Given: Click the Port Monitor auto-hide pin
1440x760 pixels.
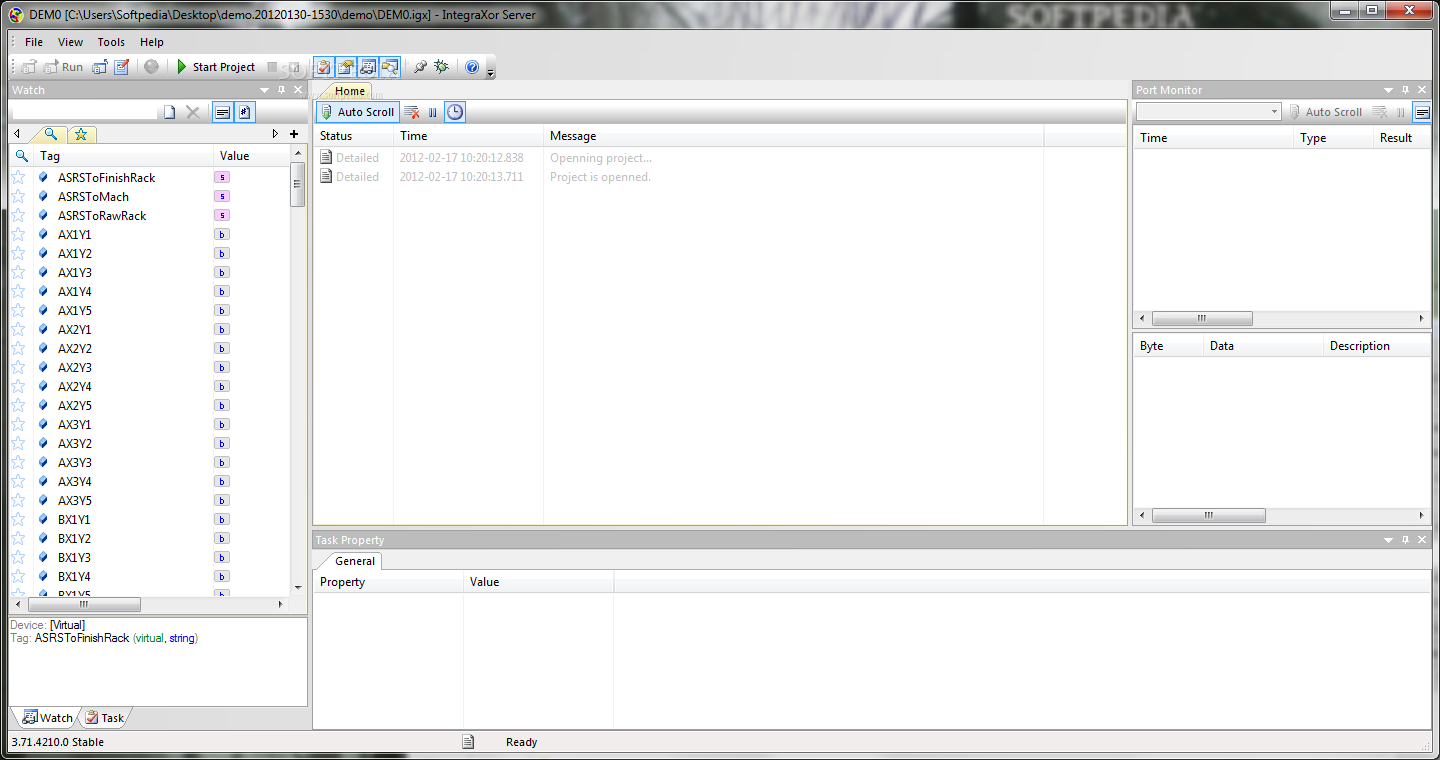Looking at the screenshot, I should click(1405, 90).
